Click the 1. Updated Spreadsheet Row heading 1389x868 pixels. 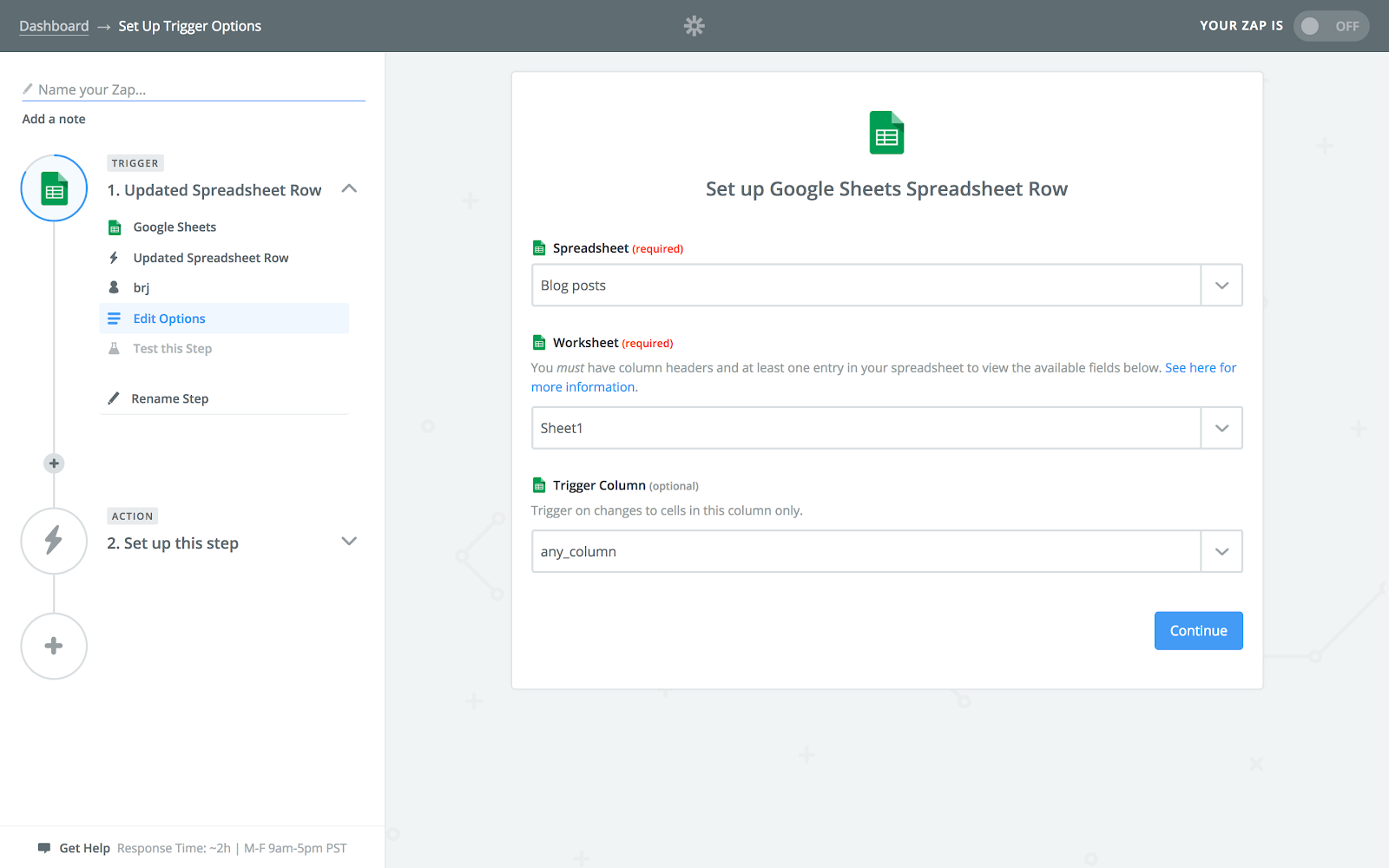coord(214,190)
